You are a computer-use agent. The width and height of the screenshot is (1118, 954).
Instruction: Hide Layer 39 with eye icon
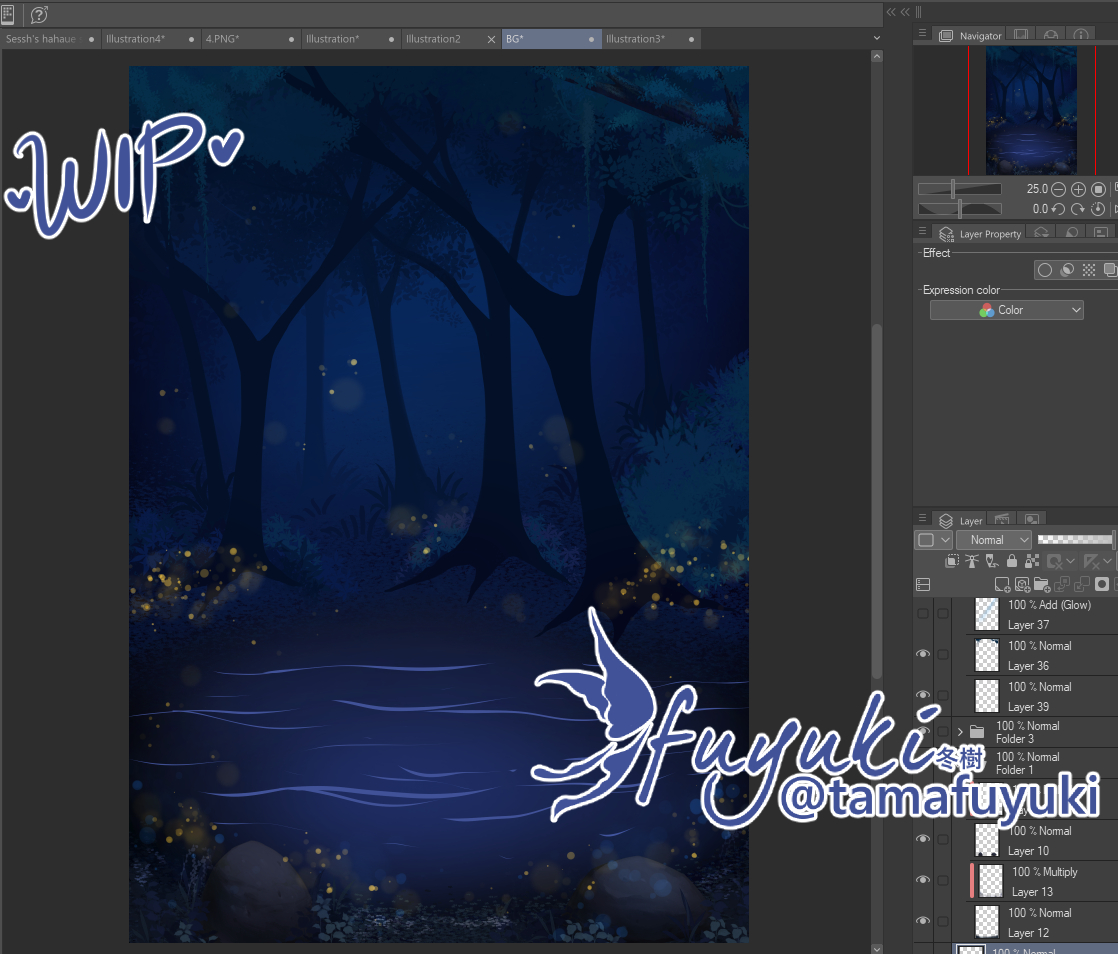pos(923,695)
